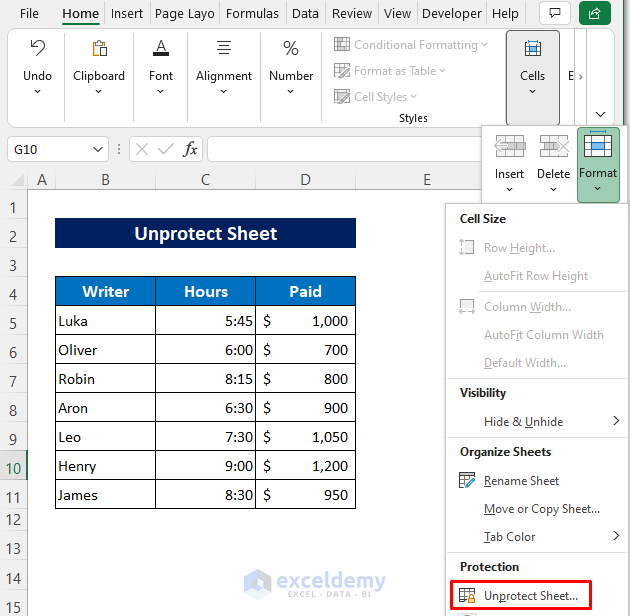Select the cell with 8:15 hours
Screen dimensions: 630x616
(205, 379)
